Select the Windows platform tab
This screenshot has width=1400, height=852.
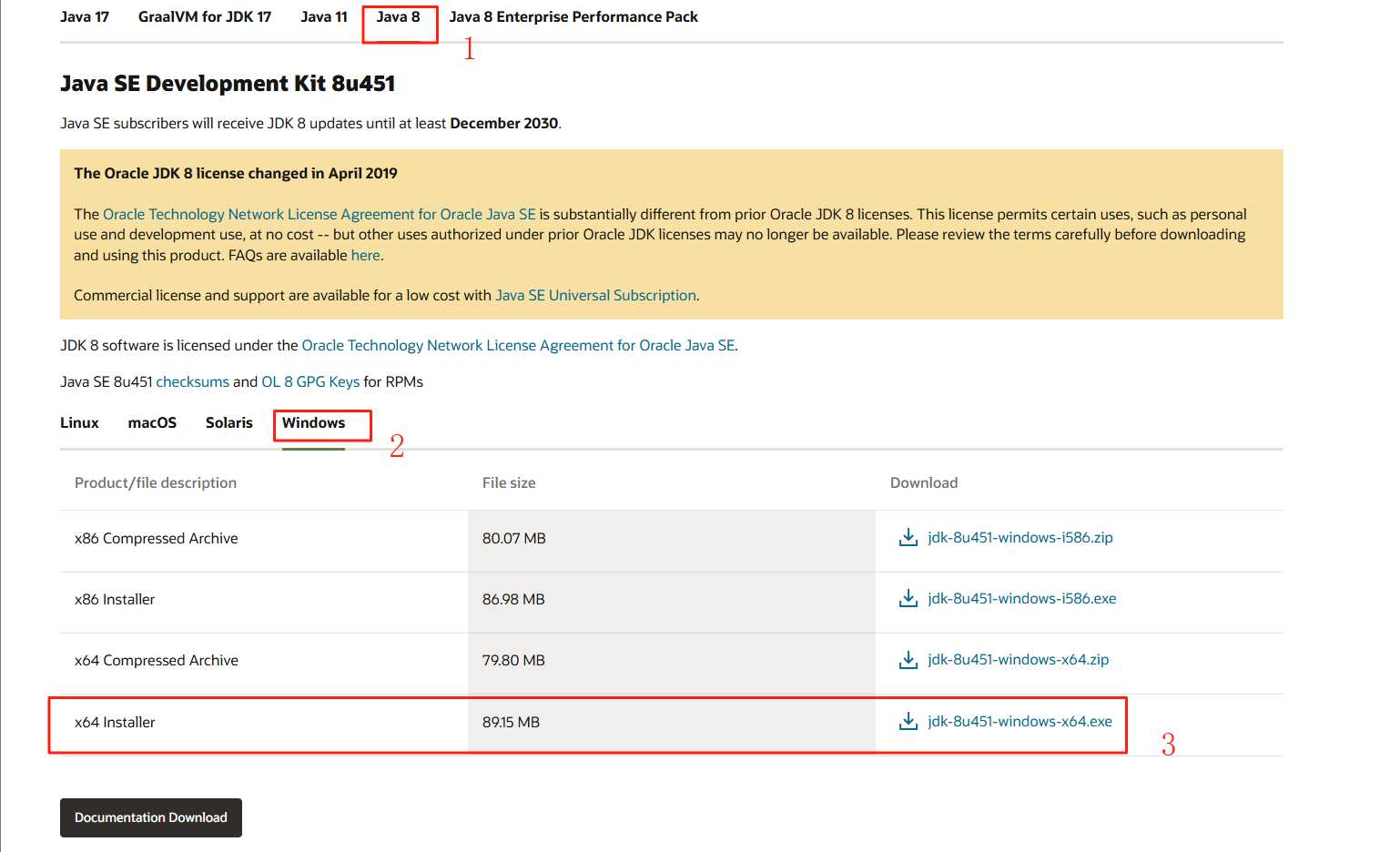click(313, 423)
